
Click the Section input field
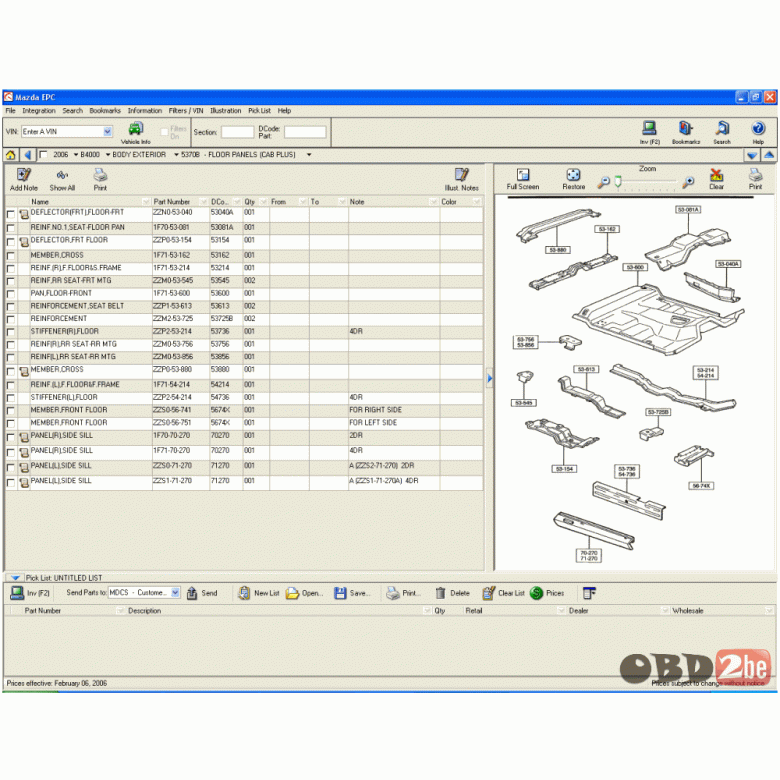(x=237, y=132)
